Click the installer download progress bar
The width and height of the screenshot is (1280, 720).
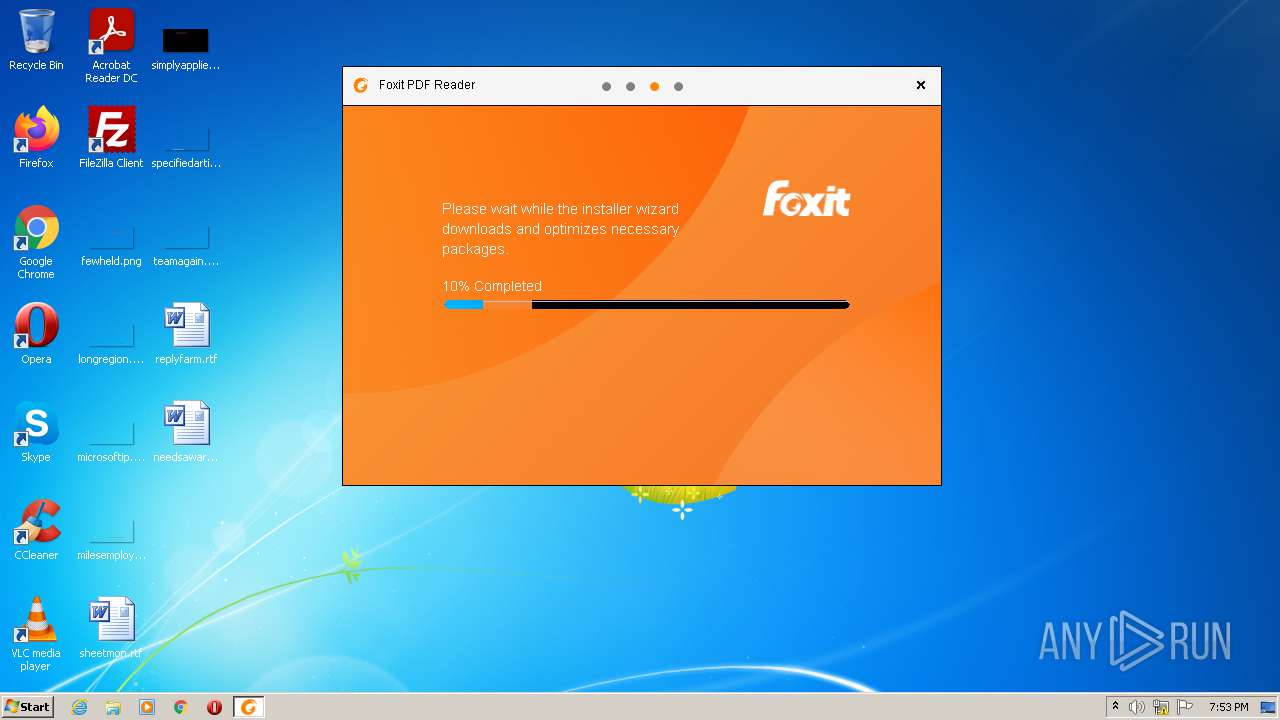coord(646,304)
